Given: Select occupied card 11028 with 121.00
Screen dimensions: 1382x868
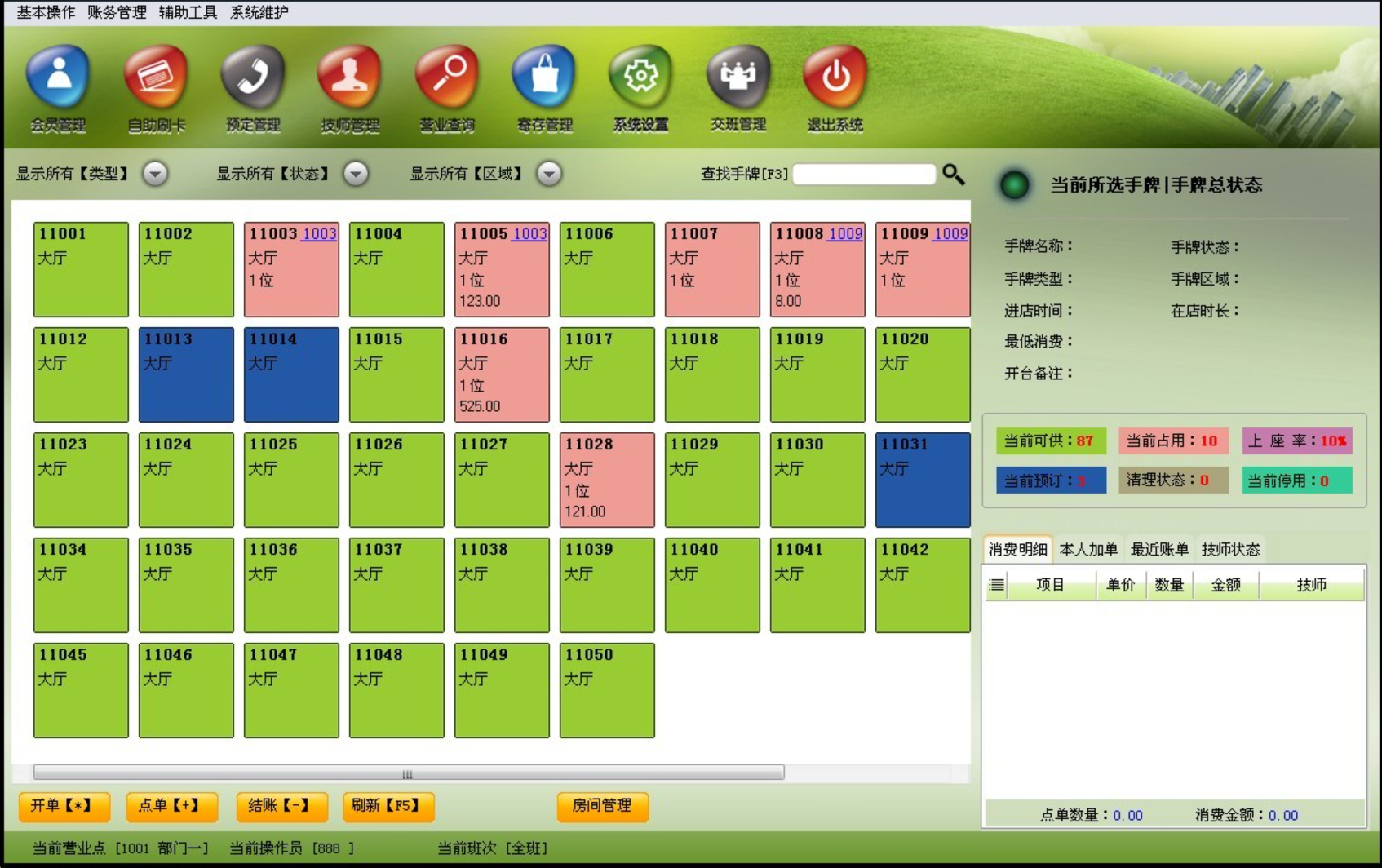Looking at the screenshot, I should [x=607, y=480].
